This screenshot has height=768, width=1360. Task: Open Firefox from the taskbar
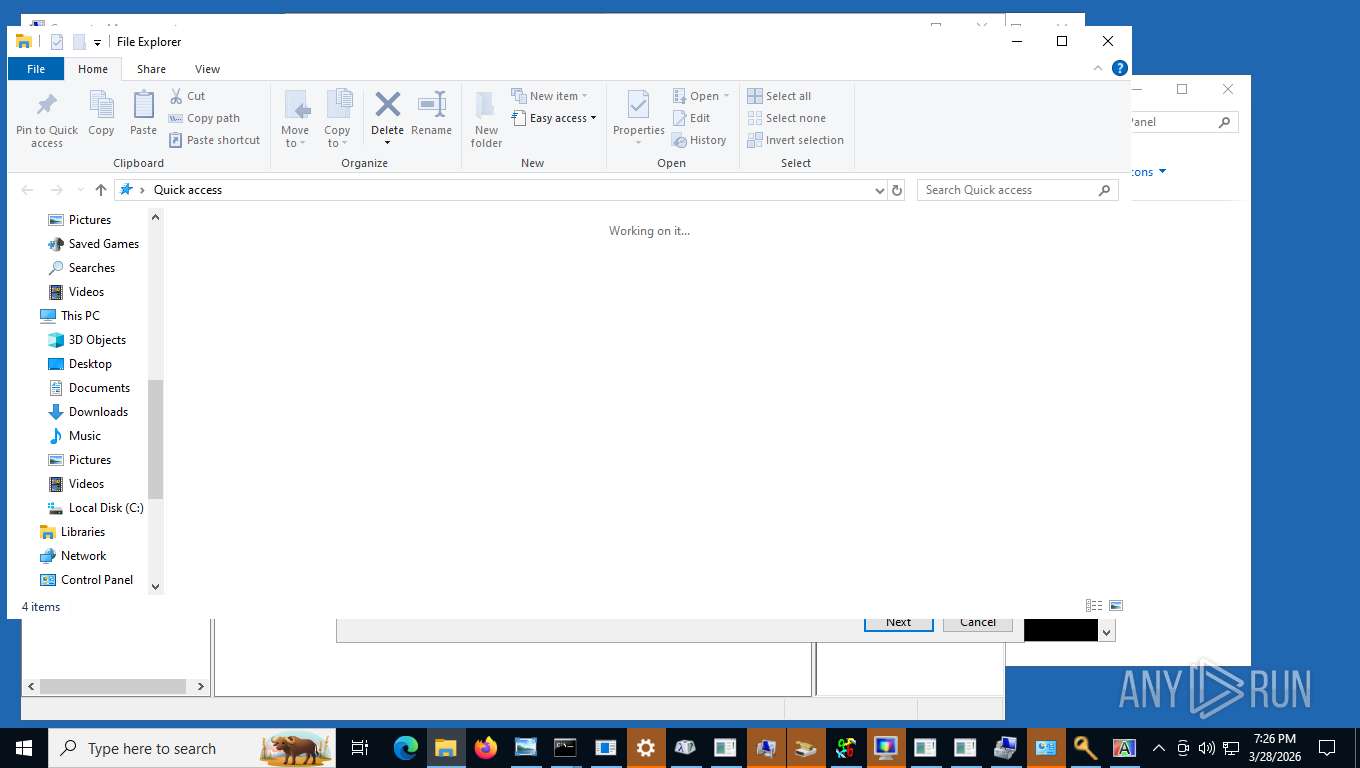tap(485, 748)
